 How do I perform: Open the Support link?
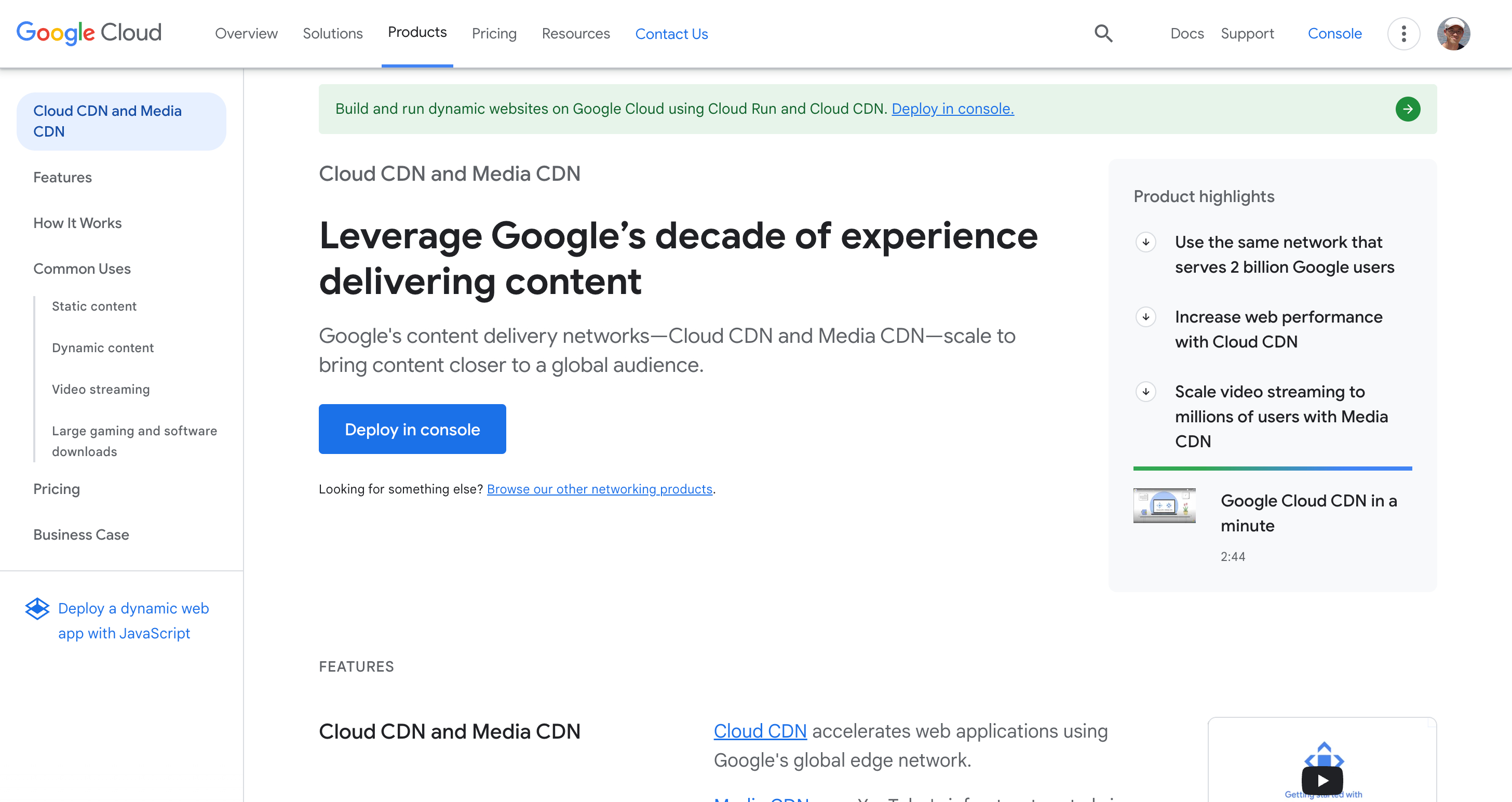click(1247, 33)
